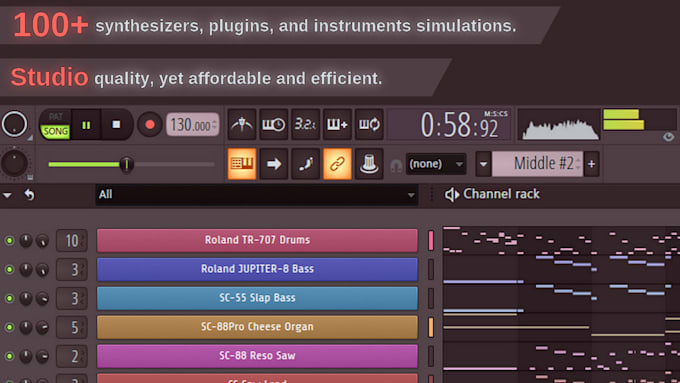Add a new pattern with plus button
680x383 pixels.
(x=592, y=164)
